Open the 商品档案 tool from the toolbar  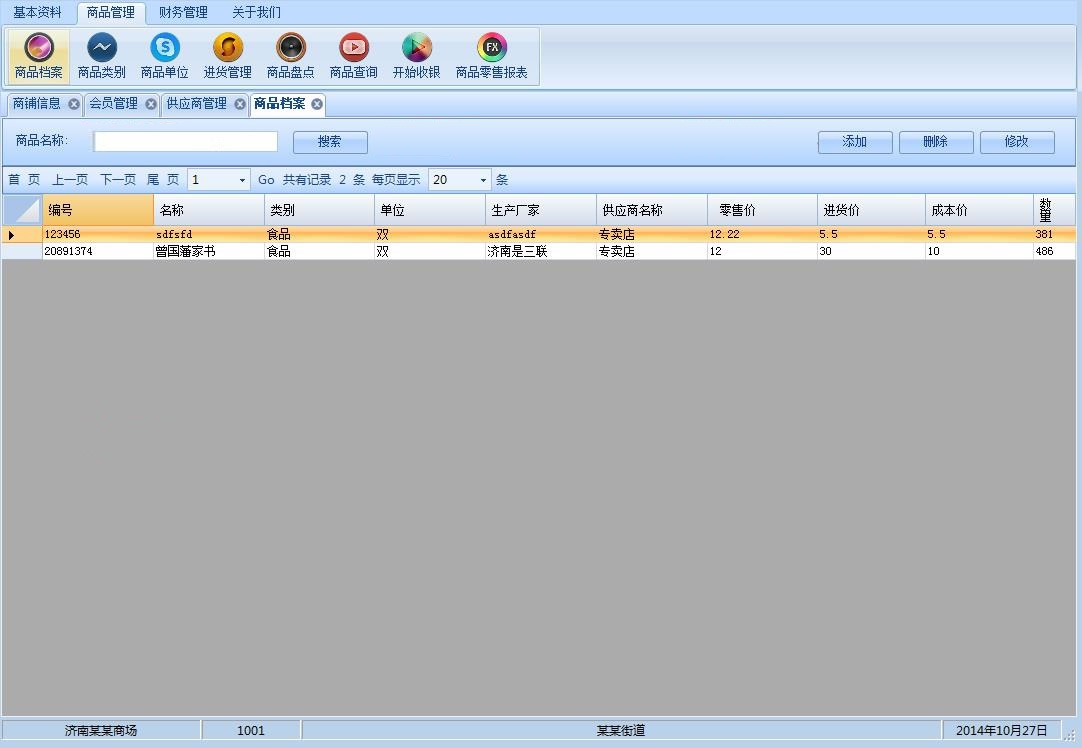tap(38, 55)
